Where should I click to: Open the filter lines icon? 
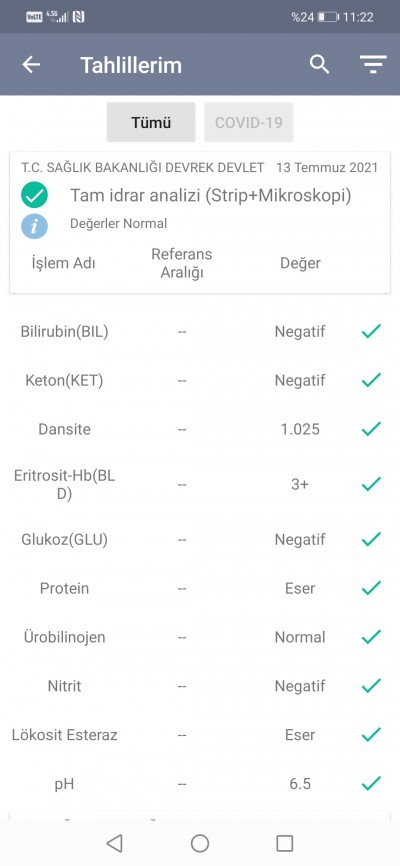(373, 65)
